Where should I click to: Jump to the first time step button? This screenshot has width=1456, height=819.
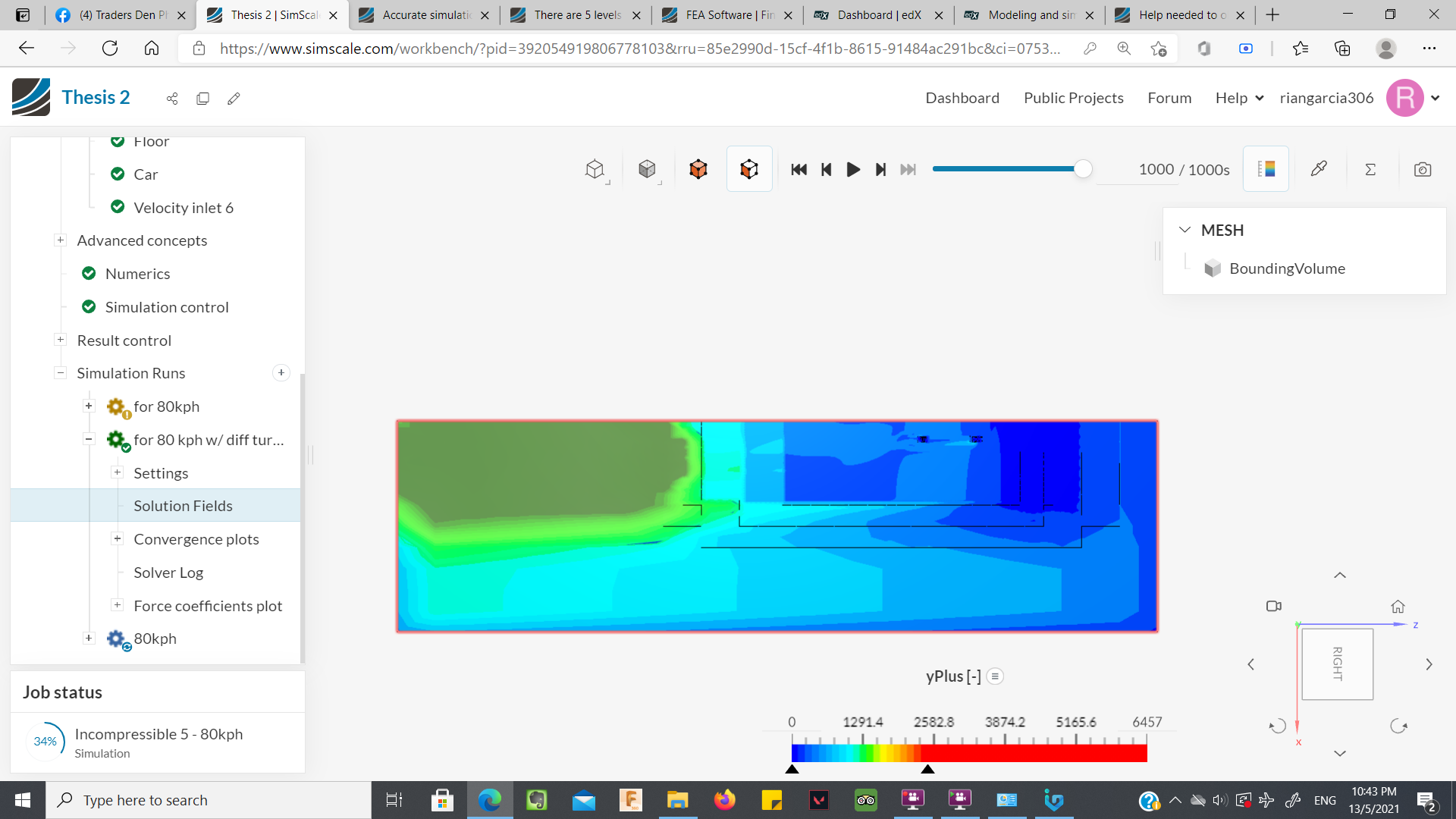click(x=799, y=169)
